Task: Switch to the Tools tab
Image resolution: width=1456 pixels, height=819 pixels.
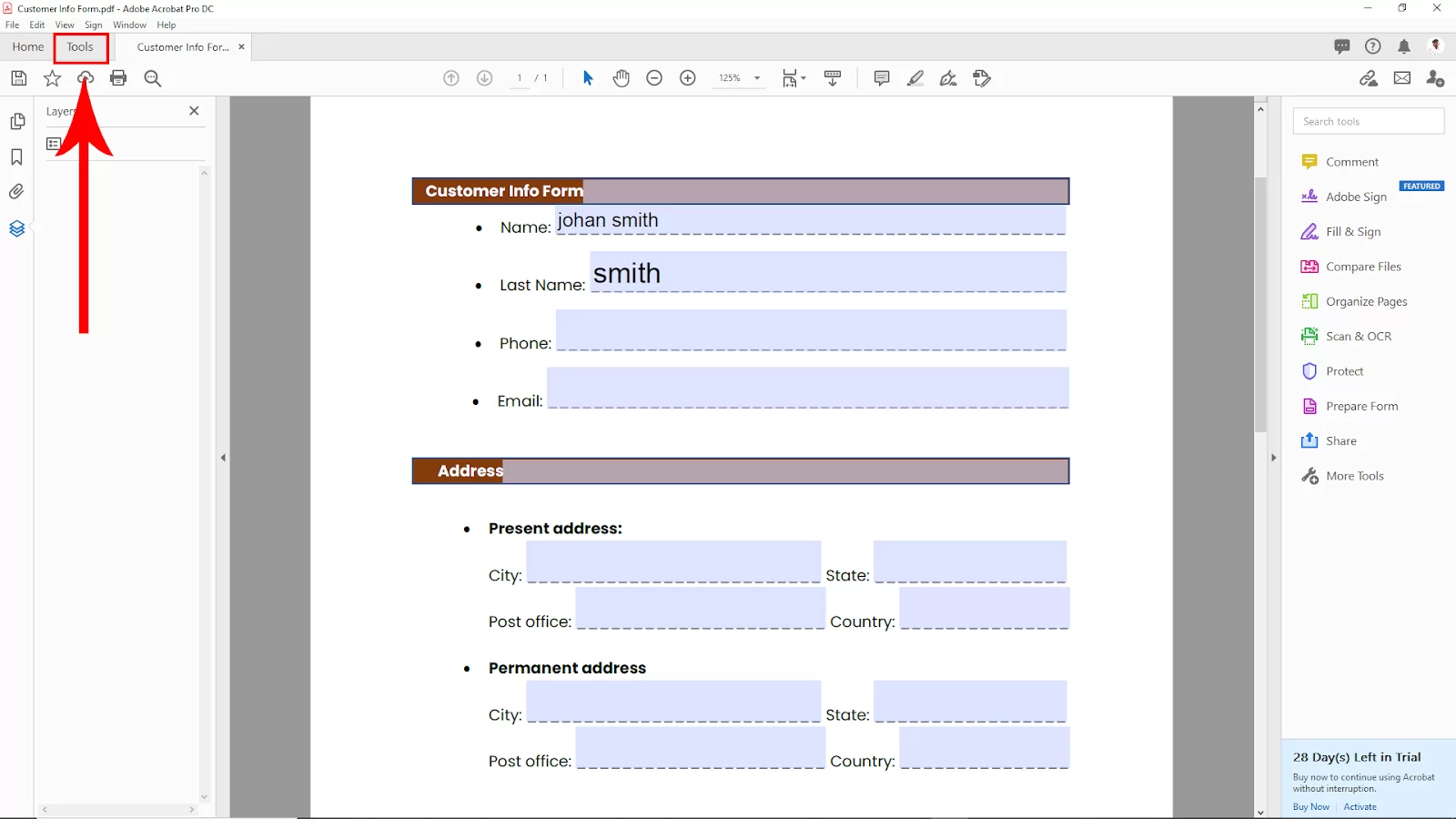Action: coord(80,46)
